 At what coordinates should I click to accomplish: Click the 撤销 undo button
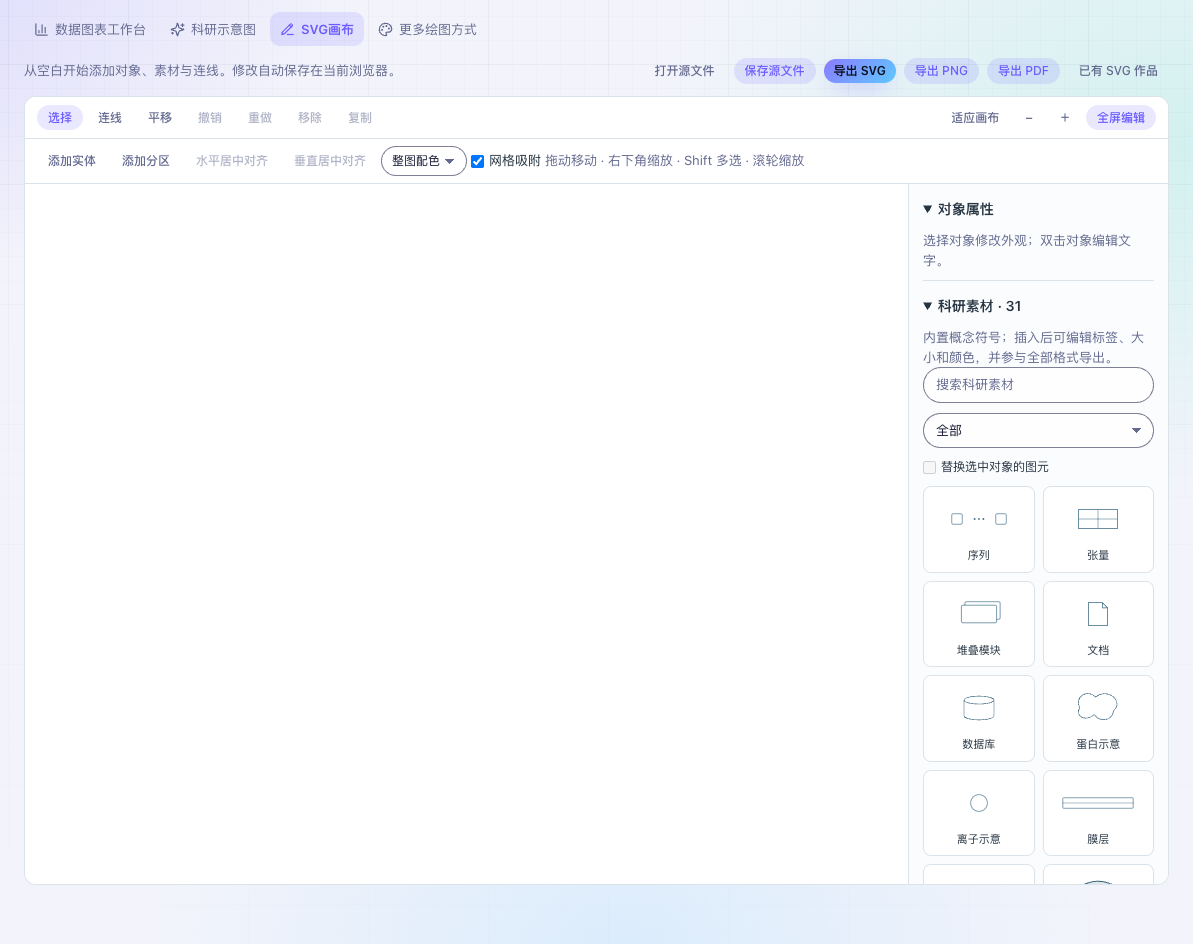click(x=210, y=118)
